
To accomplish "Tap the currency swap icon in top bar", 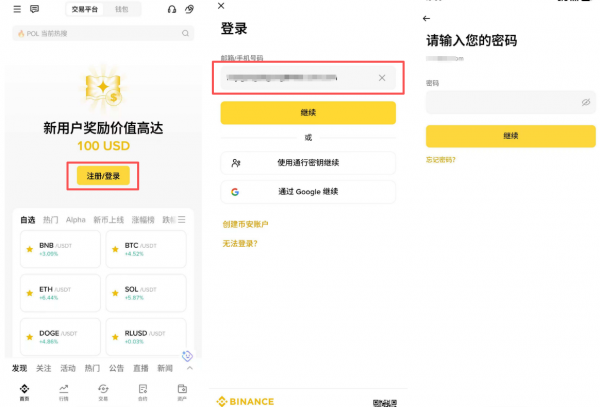I will pos(189,9).
